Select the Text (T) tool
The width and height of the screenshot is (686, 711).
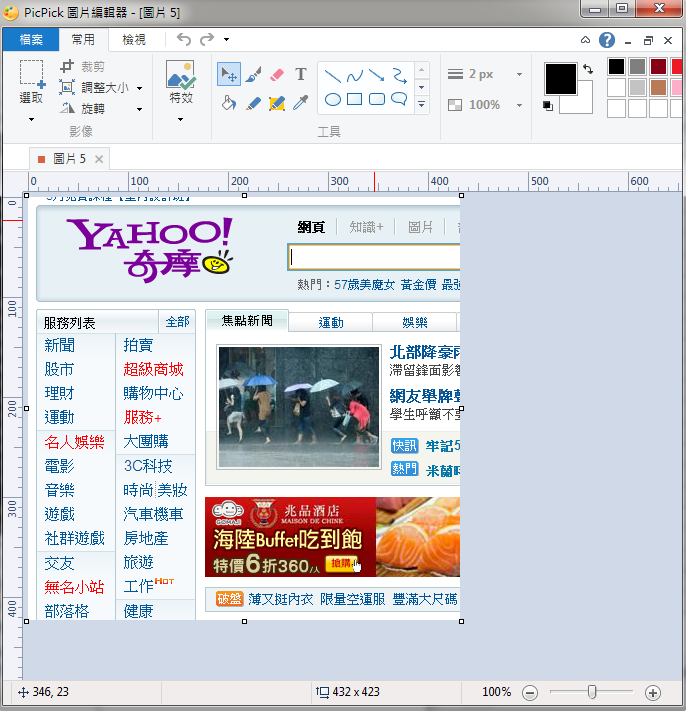coord(301,74)
